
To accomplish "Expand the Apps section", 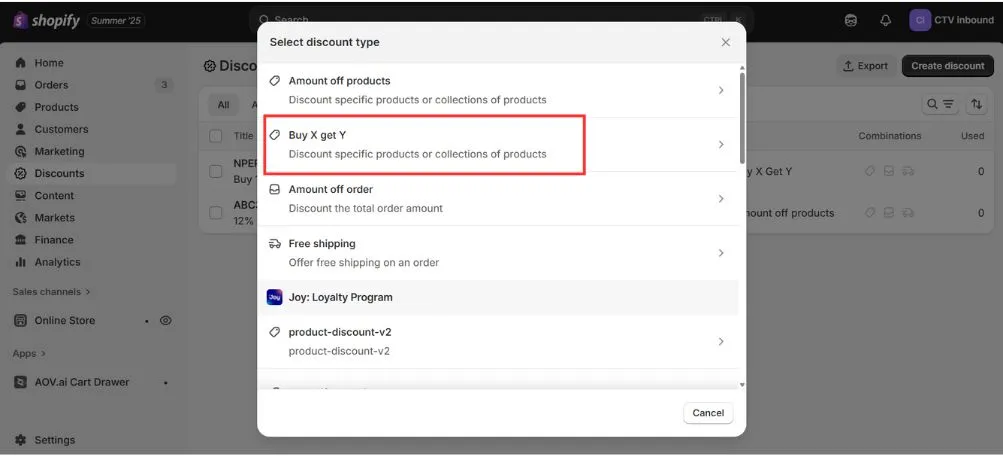I will tap(29, 353).
